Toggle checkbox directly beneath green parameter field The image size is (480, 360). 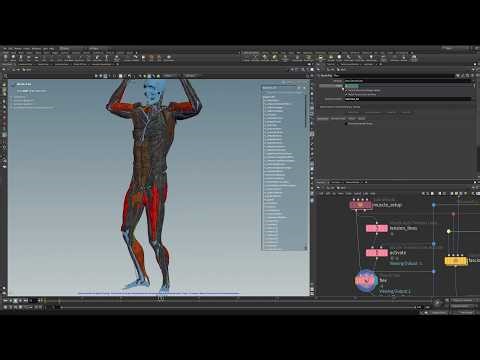[346, 90]
